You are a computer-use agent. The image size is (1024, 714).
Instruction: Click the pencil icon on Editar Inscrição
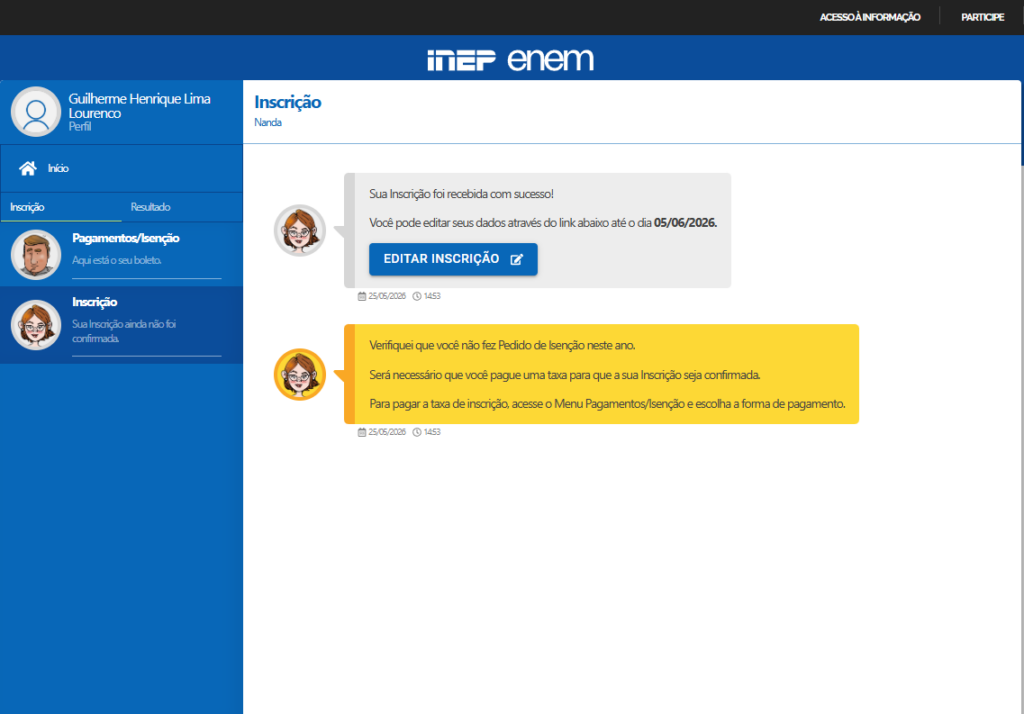pyautogui.click(x=517, y=259)
